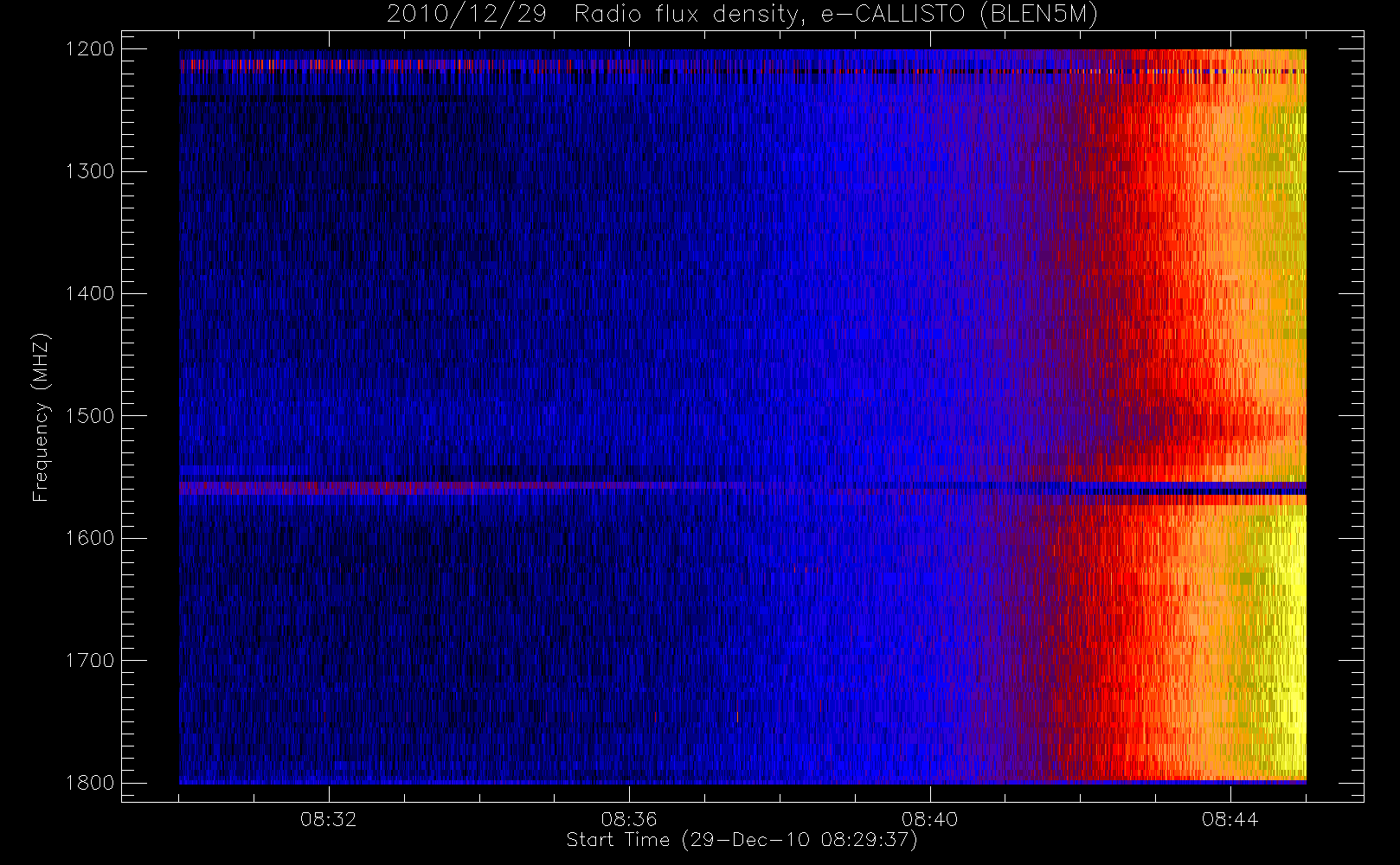Click the 08:44 time axis label
1400x865 pixels.
[x=1230, y=819]
